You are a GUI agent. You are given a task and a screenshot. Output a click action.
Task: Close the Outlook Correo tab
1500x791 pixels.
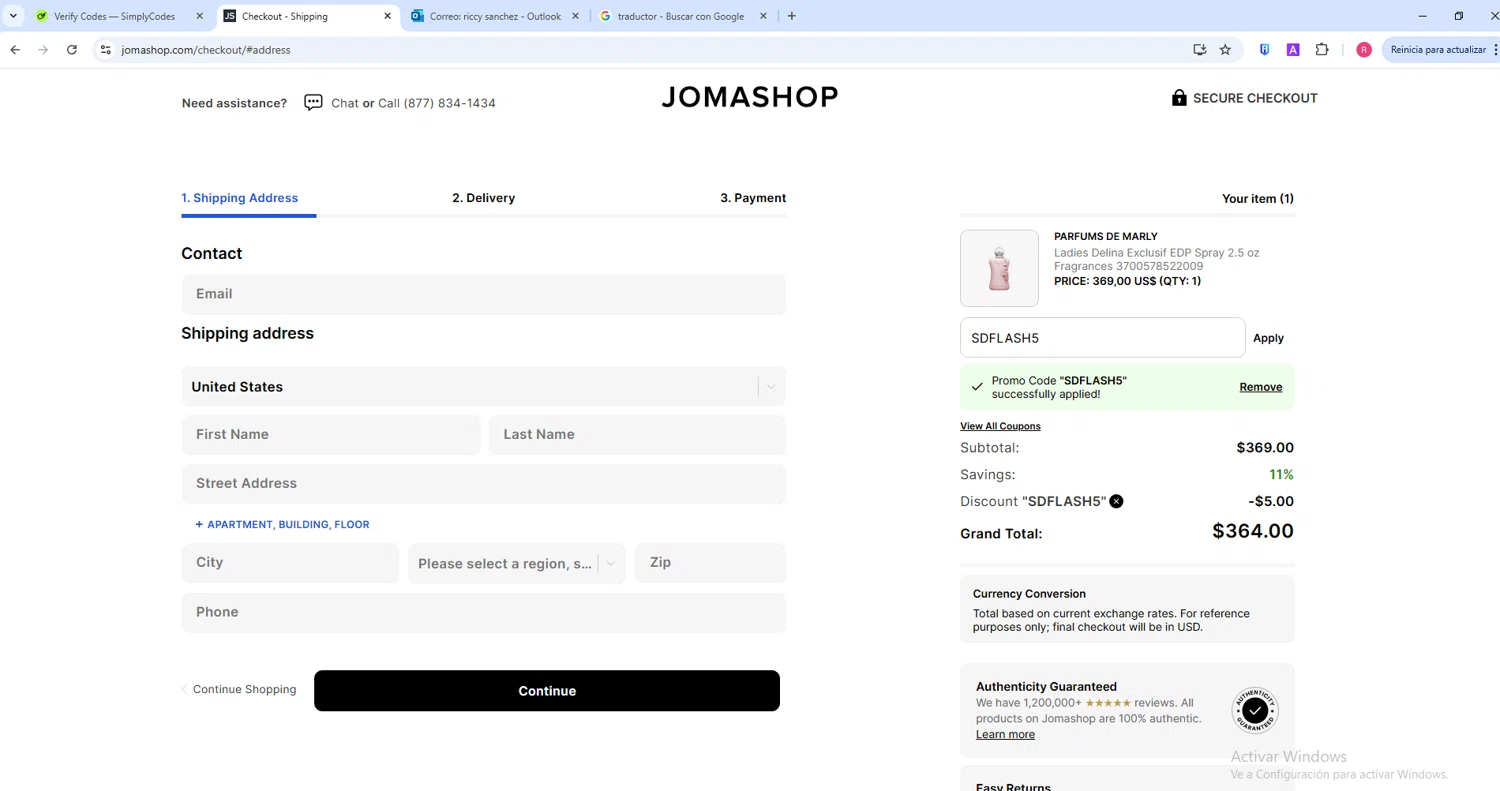(x=576, y=16)
